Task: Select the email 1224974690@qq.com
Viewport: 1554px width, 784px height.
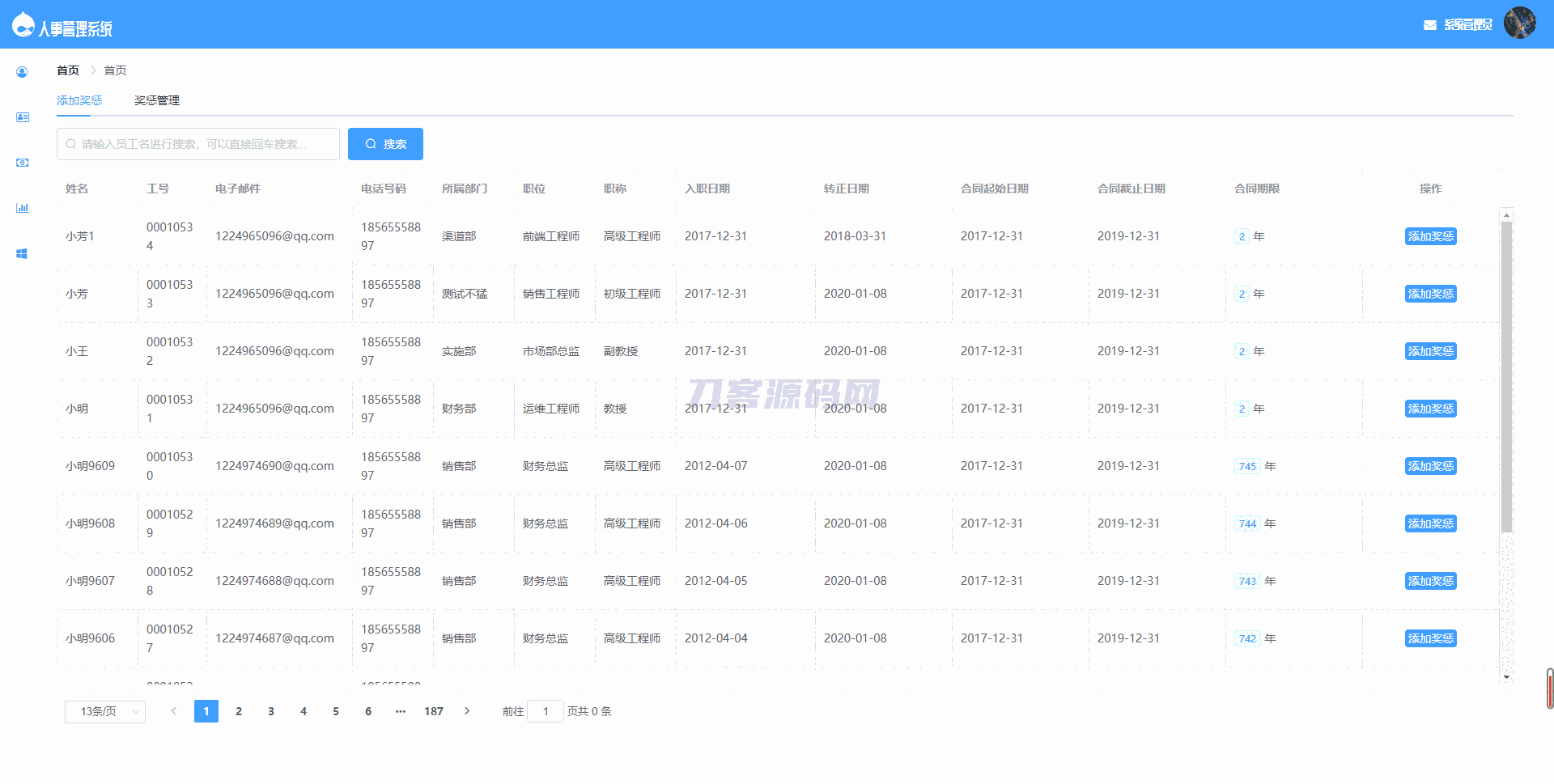Action: tap(274, 466)
